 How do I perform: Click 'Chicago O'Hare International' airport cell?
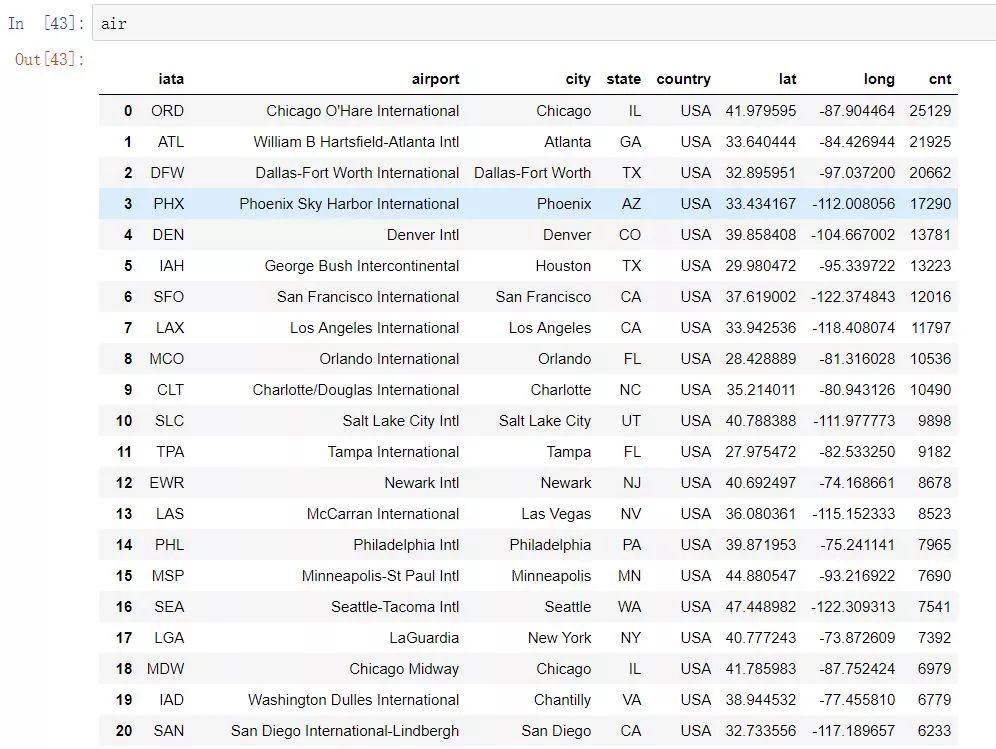pos(362,111)
